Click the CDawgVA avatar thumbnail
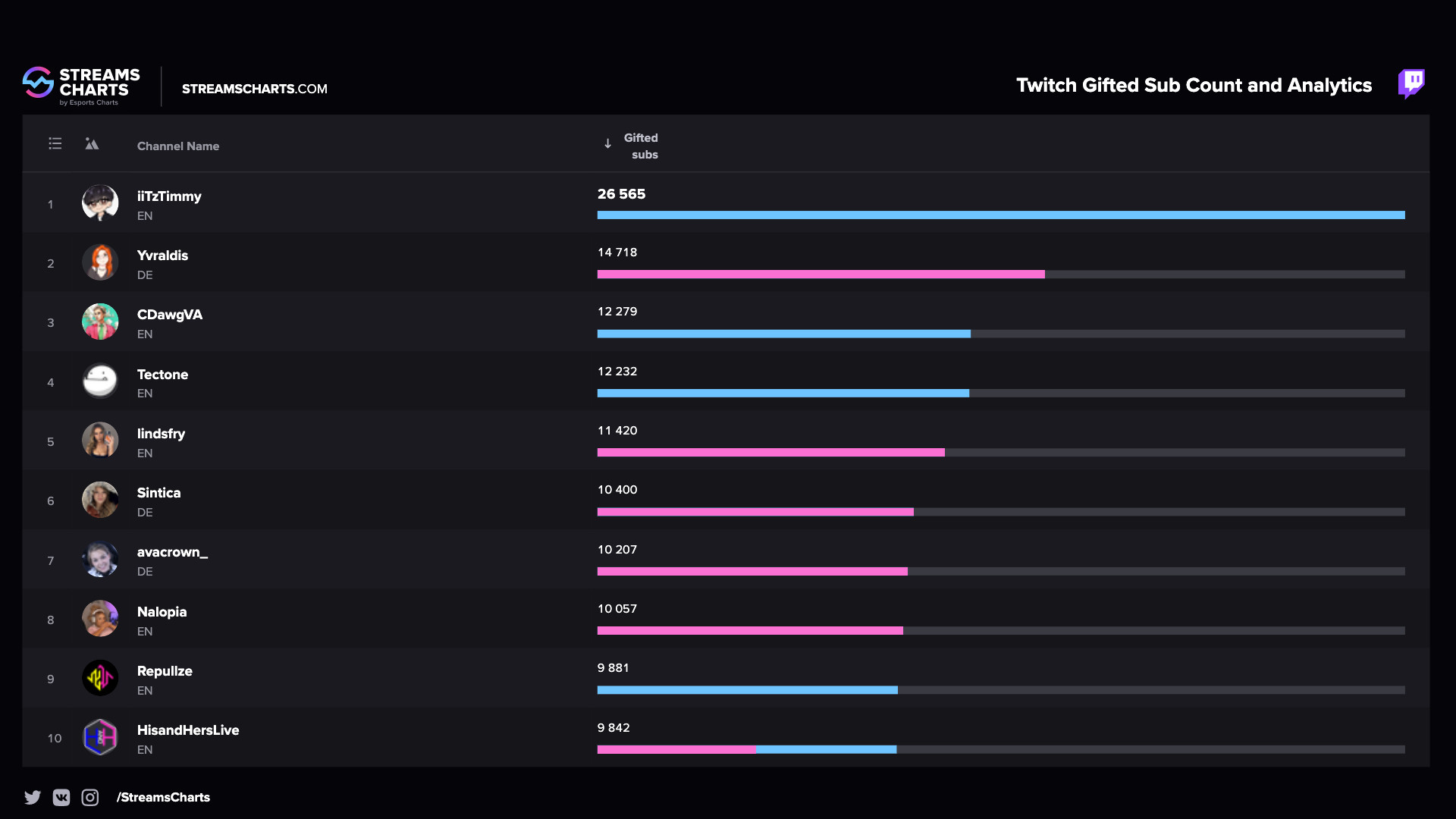 pyautogui.click(x=100, y=322)
